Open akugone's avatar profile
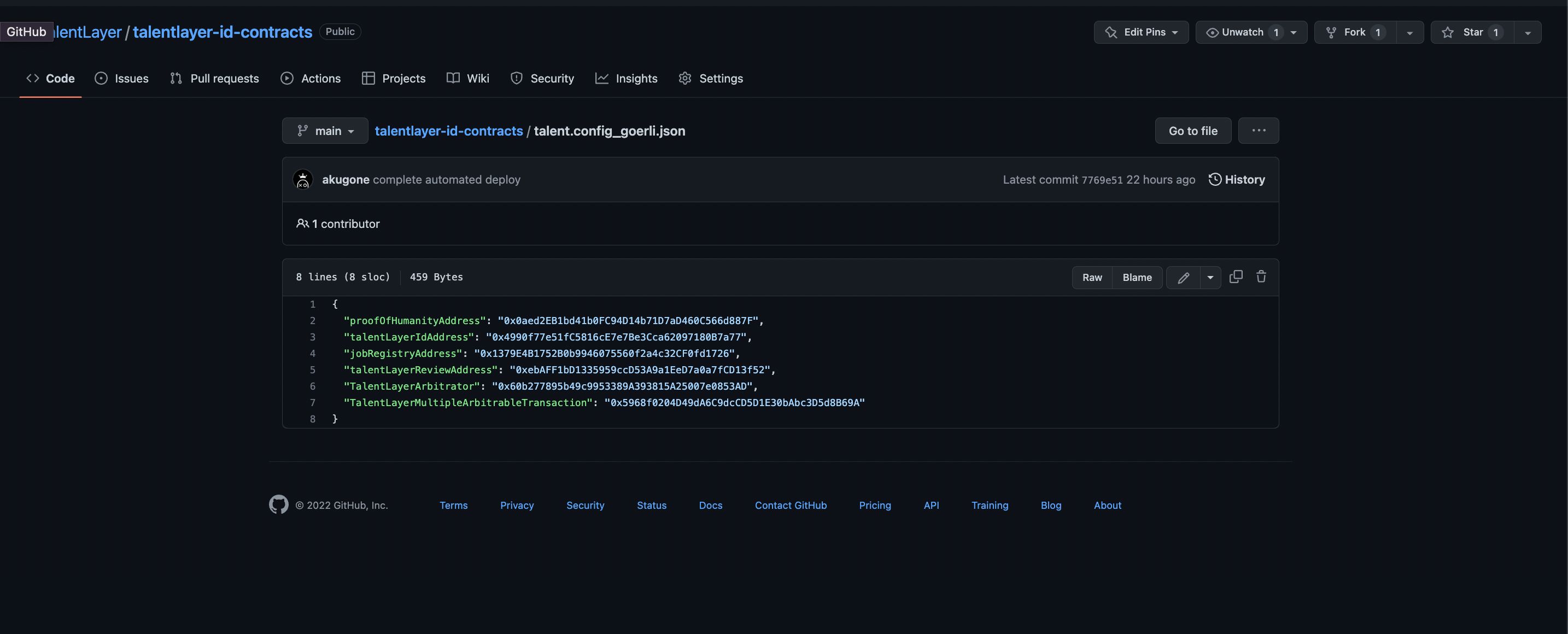Viewport: 1568px width, 634px height. click(x=302, y=179)
